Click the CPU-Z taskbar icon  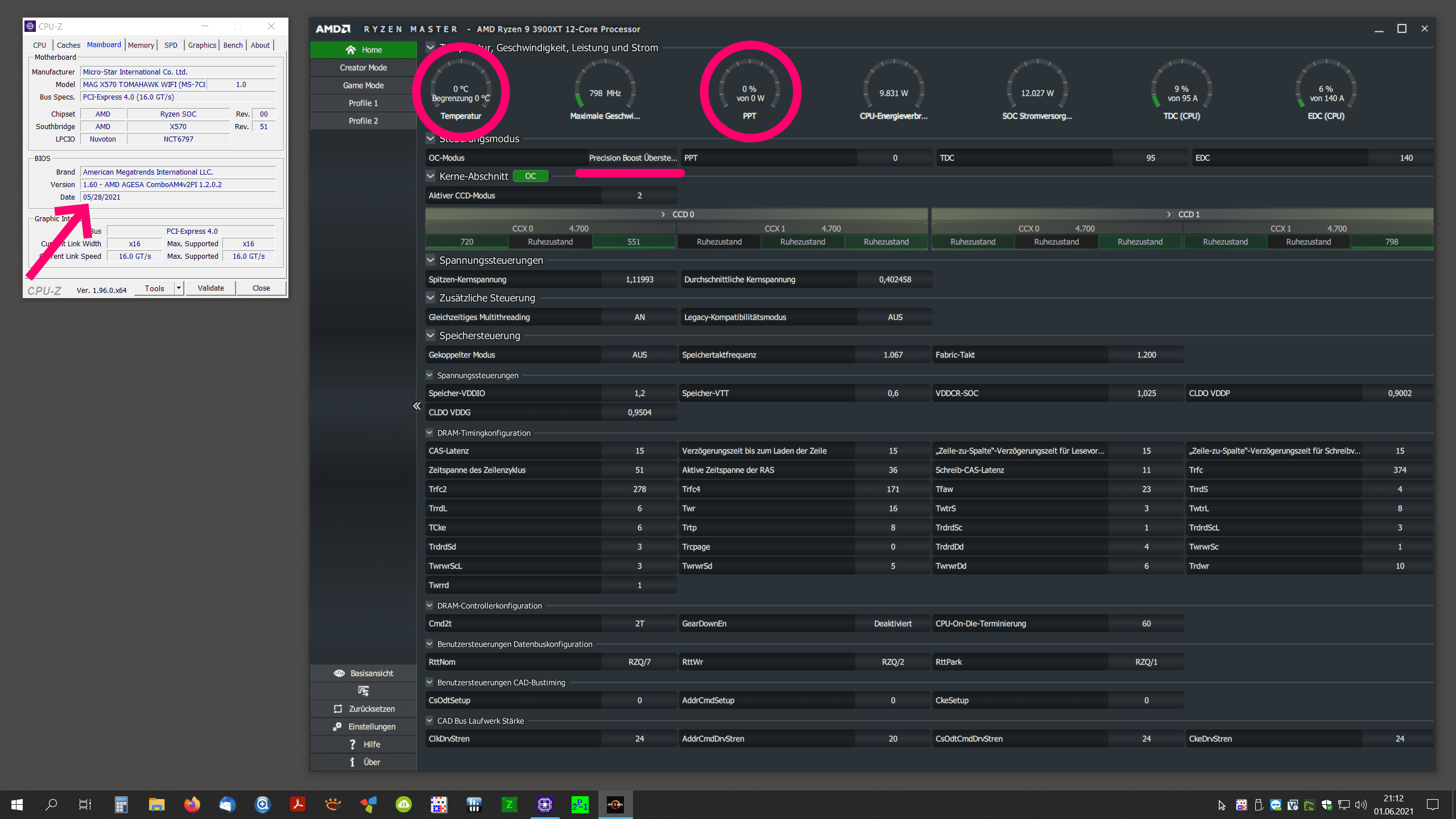pos(545,804)
